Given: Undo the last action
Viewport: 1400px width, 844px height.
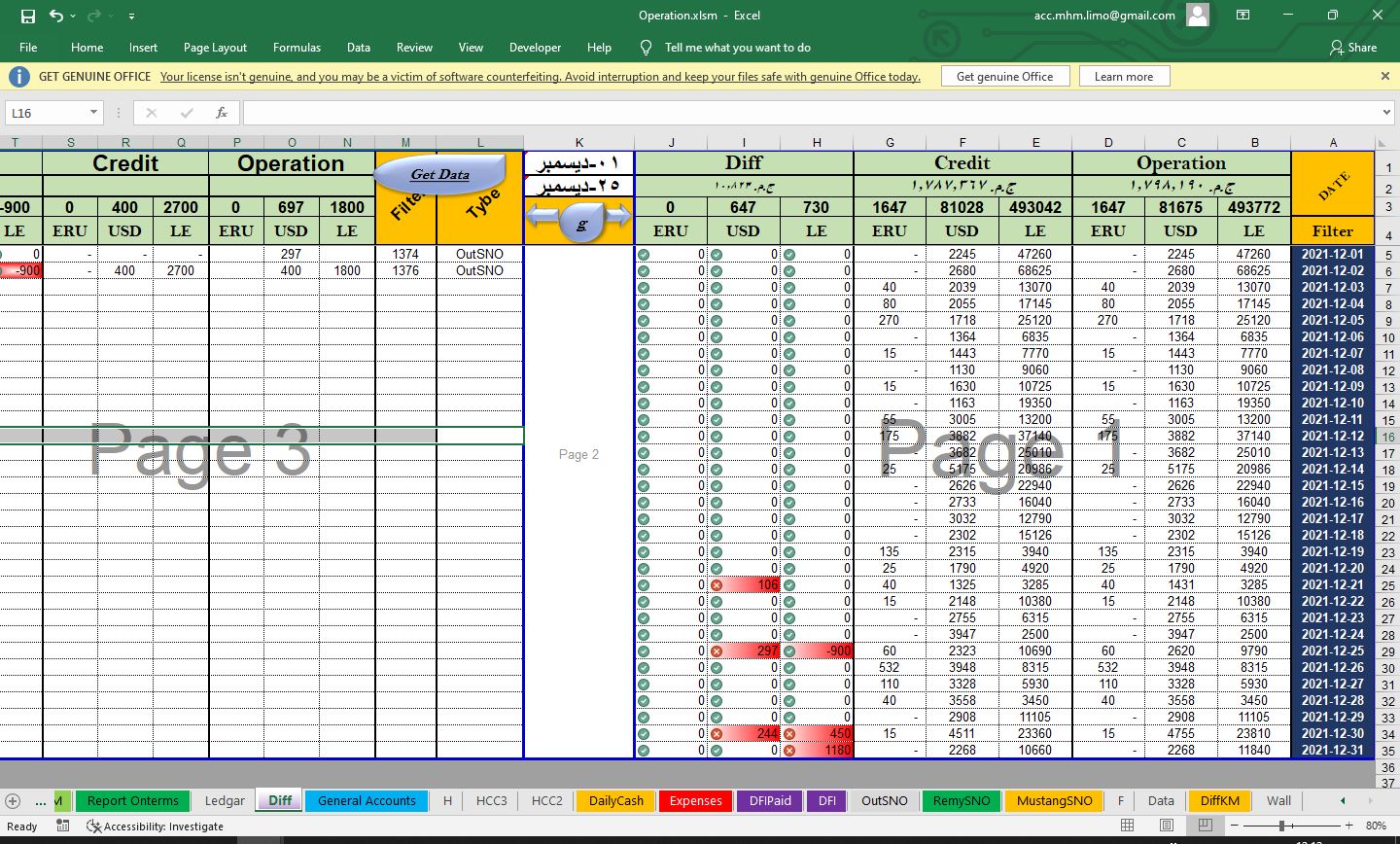Looking at the screenshot, I should click(56, 16).
